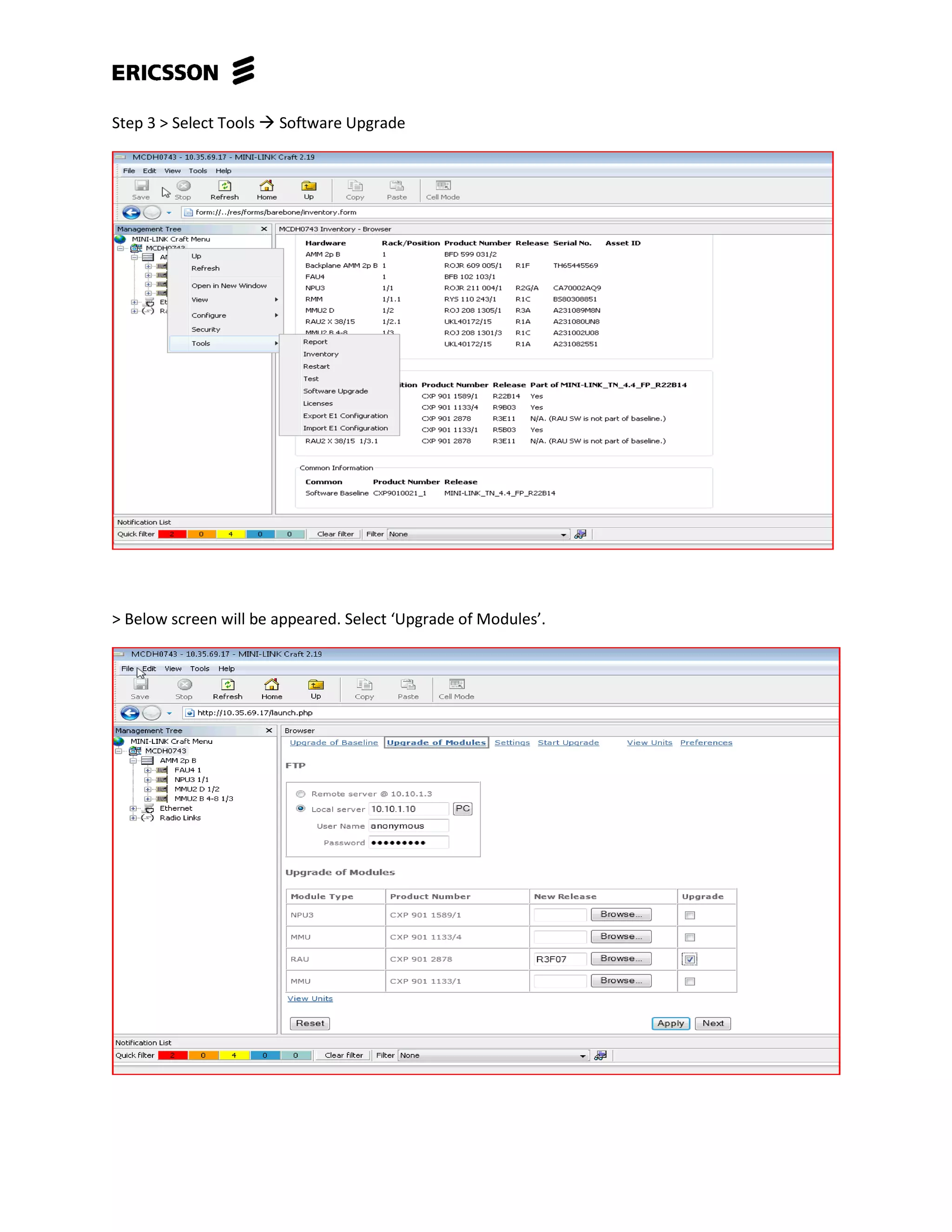Click Up folder icon in the top window toolbar
This screenshot has width=952, height=1232.
click(x=309, y=185)
